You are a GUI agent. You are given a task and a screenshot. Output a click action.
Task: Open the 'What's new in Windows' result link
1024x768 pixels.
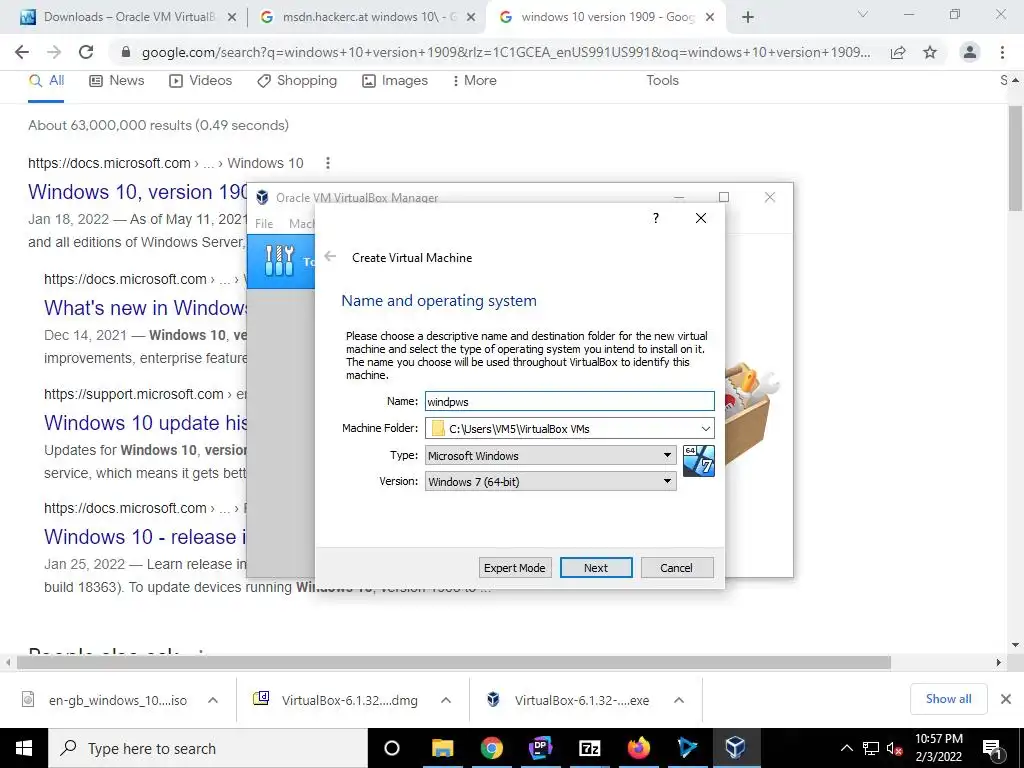click(x=146, y=308)
